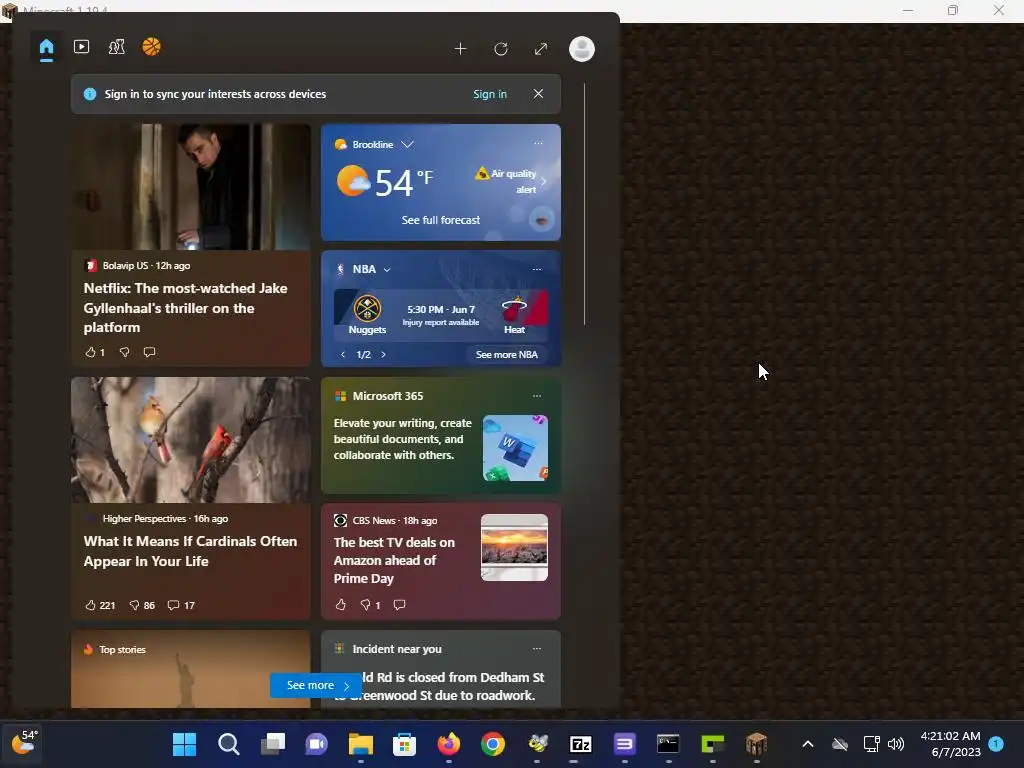
Task: Click the widgets panel scrollbar
Action: (x=584, y=204)
